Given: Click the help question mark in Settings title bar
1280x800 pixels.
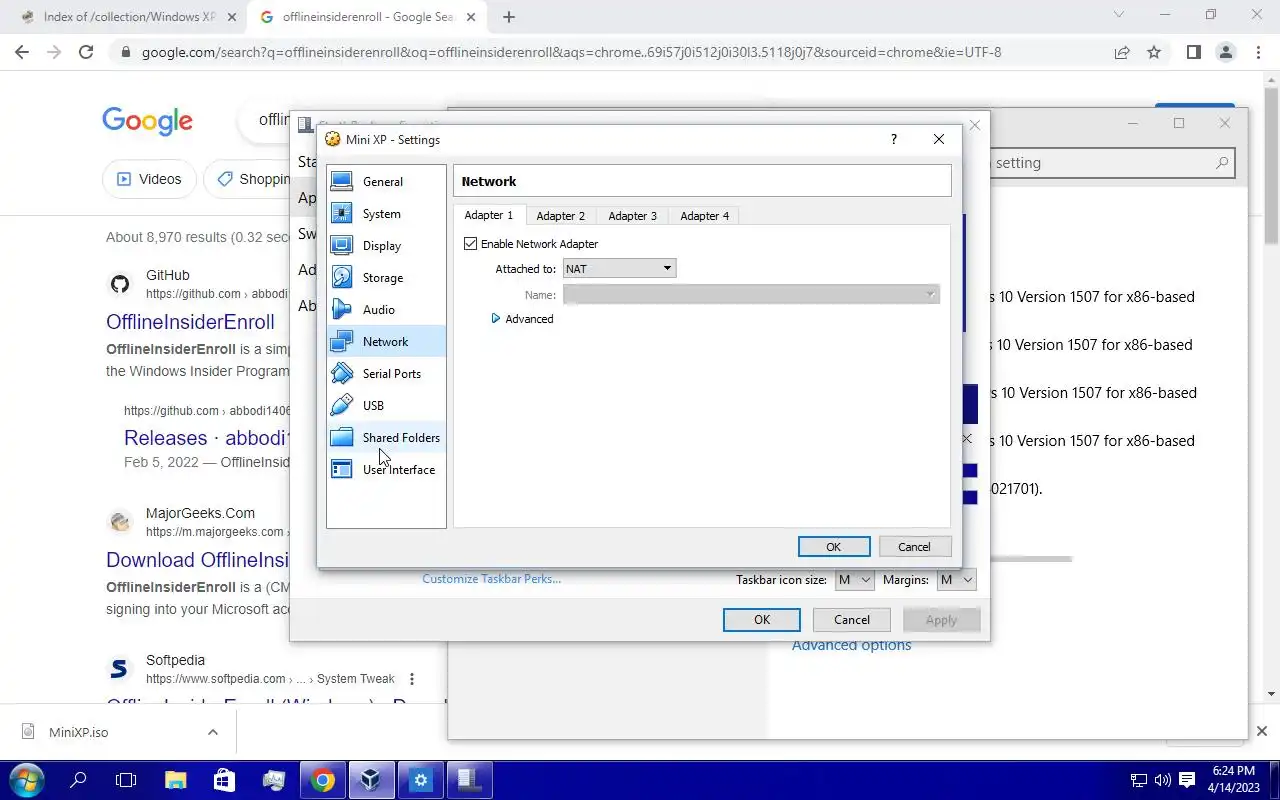Looking at the screenshot, I should point(894,139).
